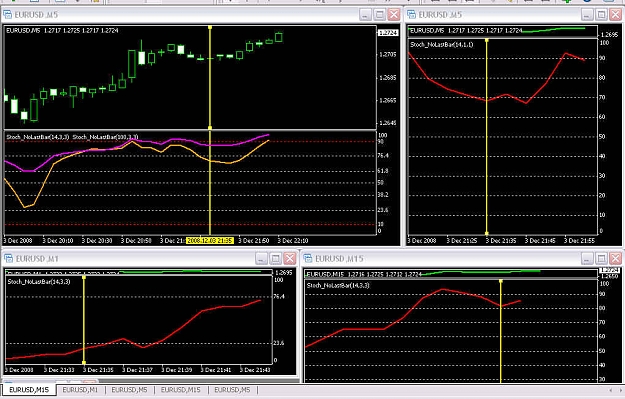Close the EURUSD,M15 chart window

(x=615, y=259)
